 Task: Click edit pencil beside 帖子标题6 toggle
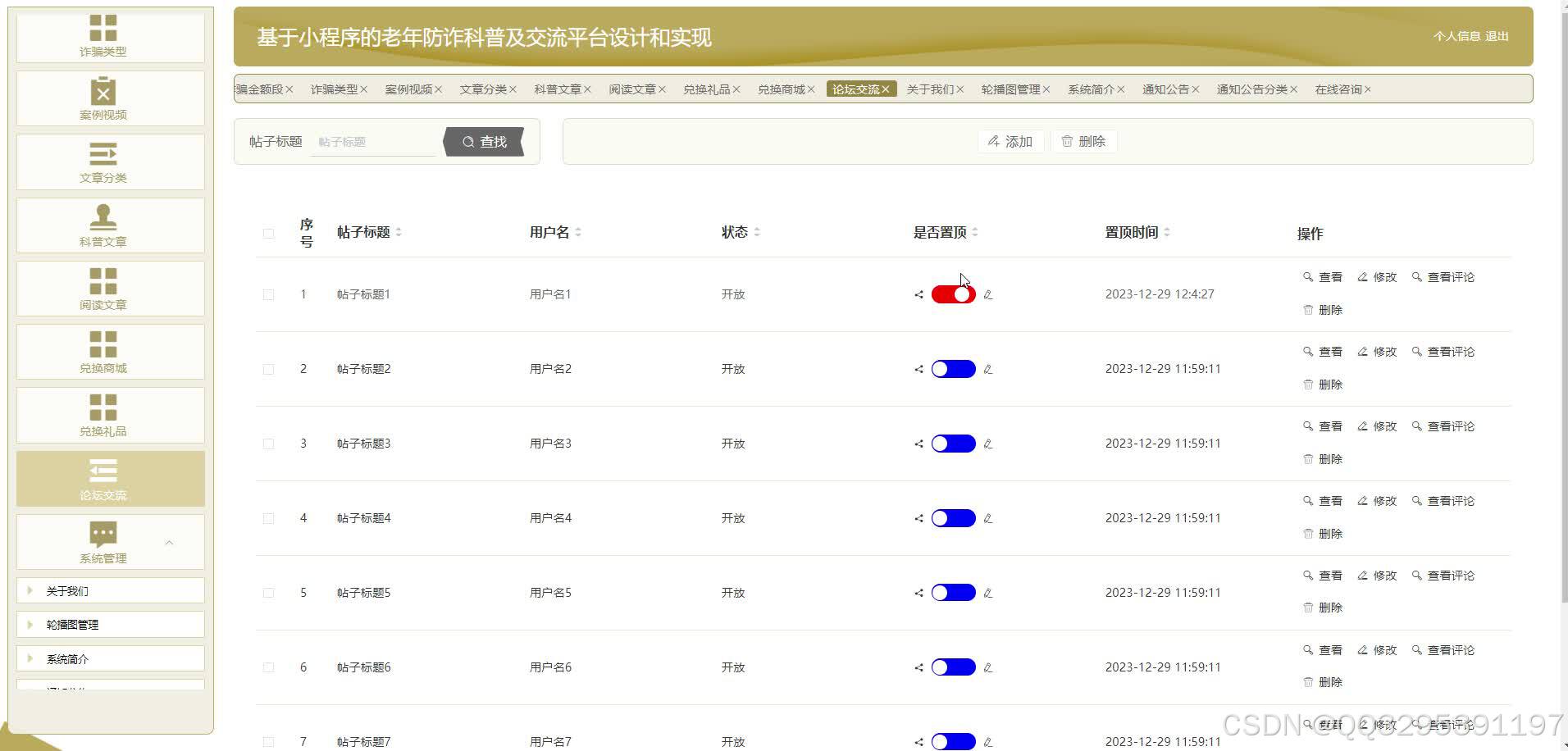[988, 667]
